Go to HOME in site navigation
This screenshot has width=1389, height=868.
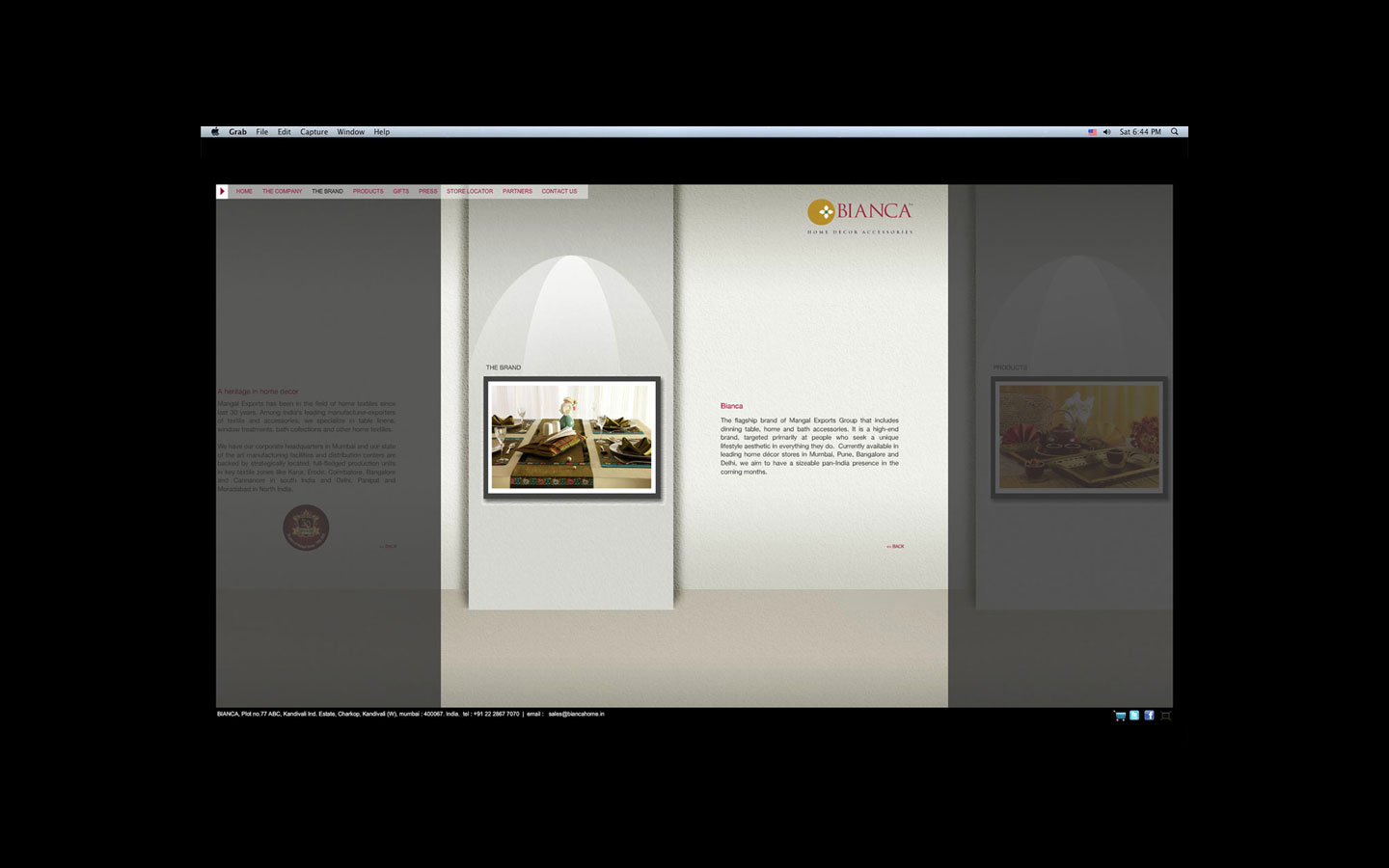(244, 191)
